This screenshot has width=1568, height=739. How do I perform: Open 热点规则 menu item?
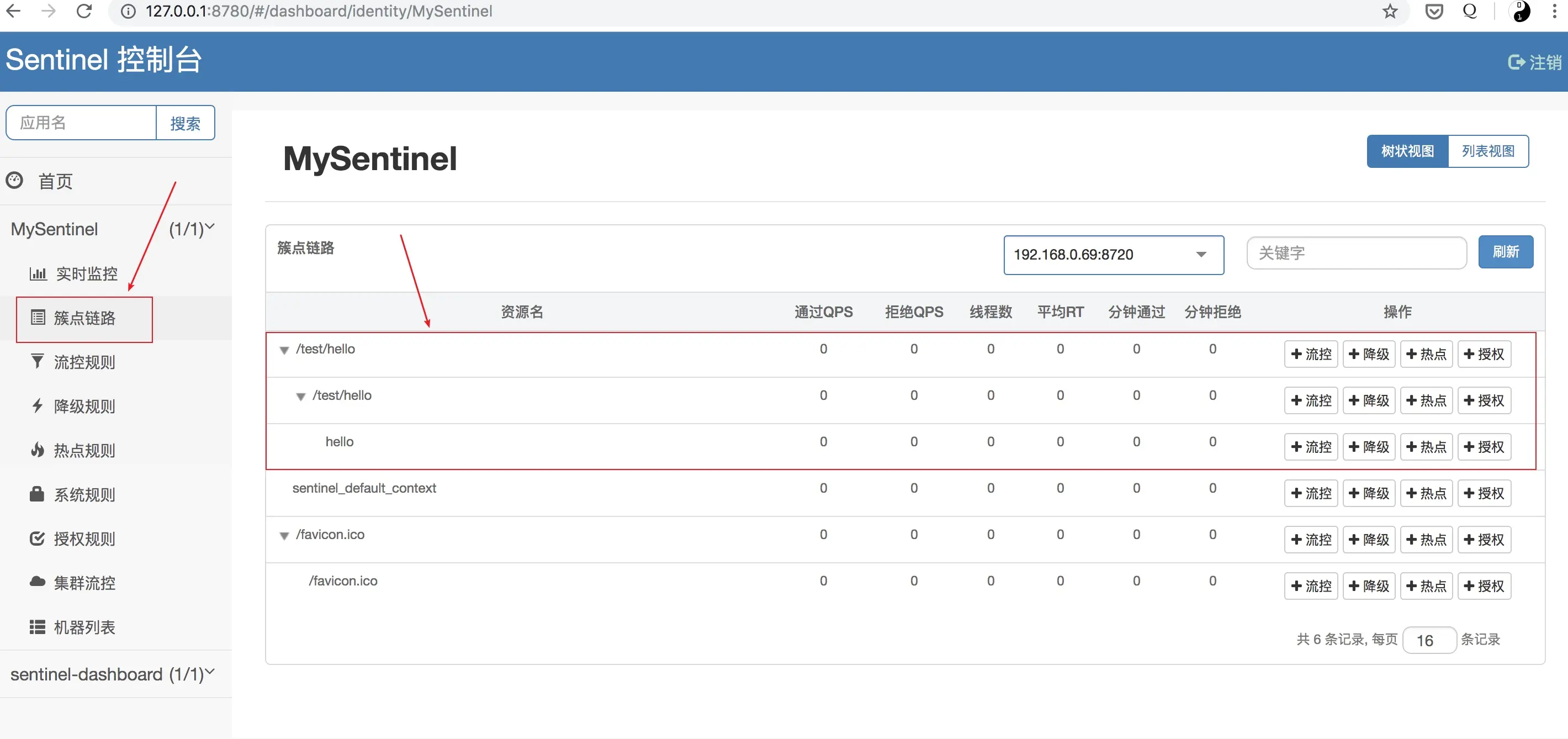pyautogui.click(x=84, y=450)
